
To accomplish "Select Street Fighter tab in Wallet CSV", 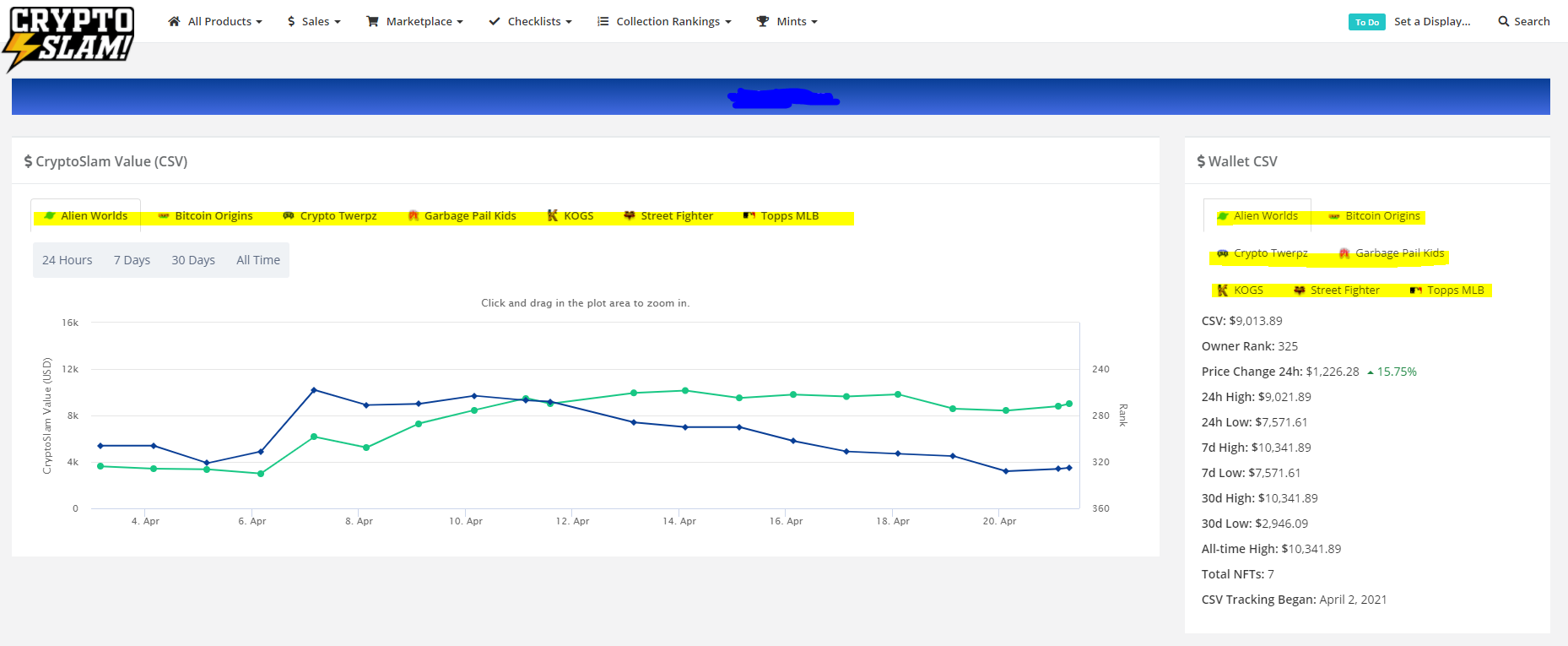I will 1337,290.
